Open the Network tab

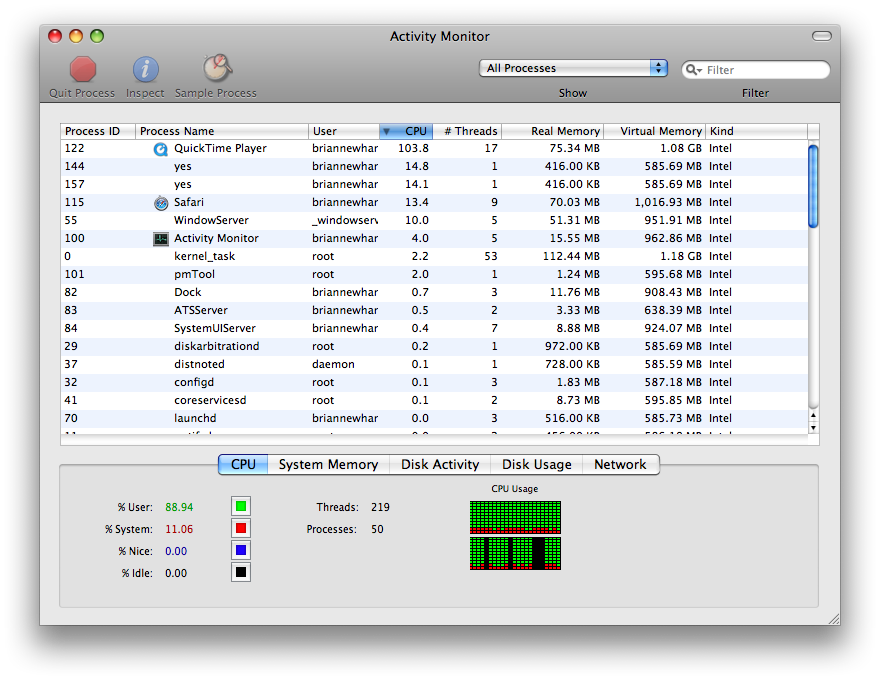click(x=620, y=465)
